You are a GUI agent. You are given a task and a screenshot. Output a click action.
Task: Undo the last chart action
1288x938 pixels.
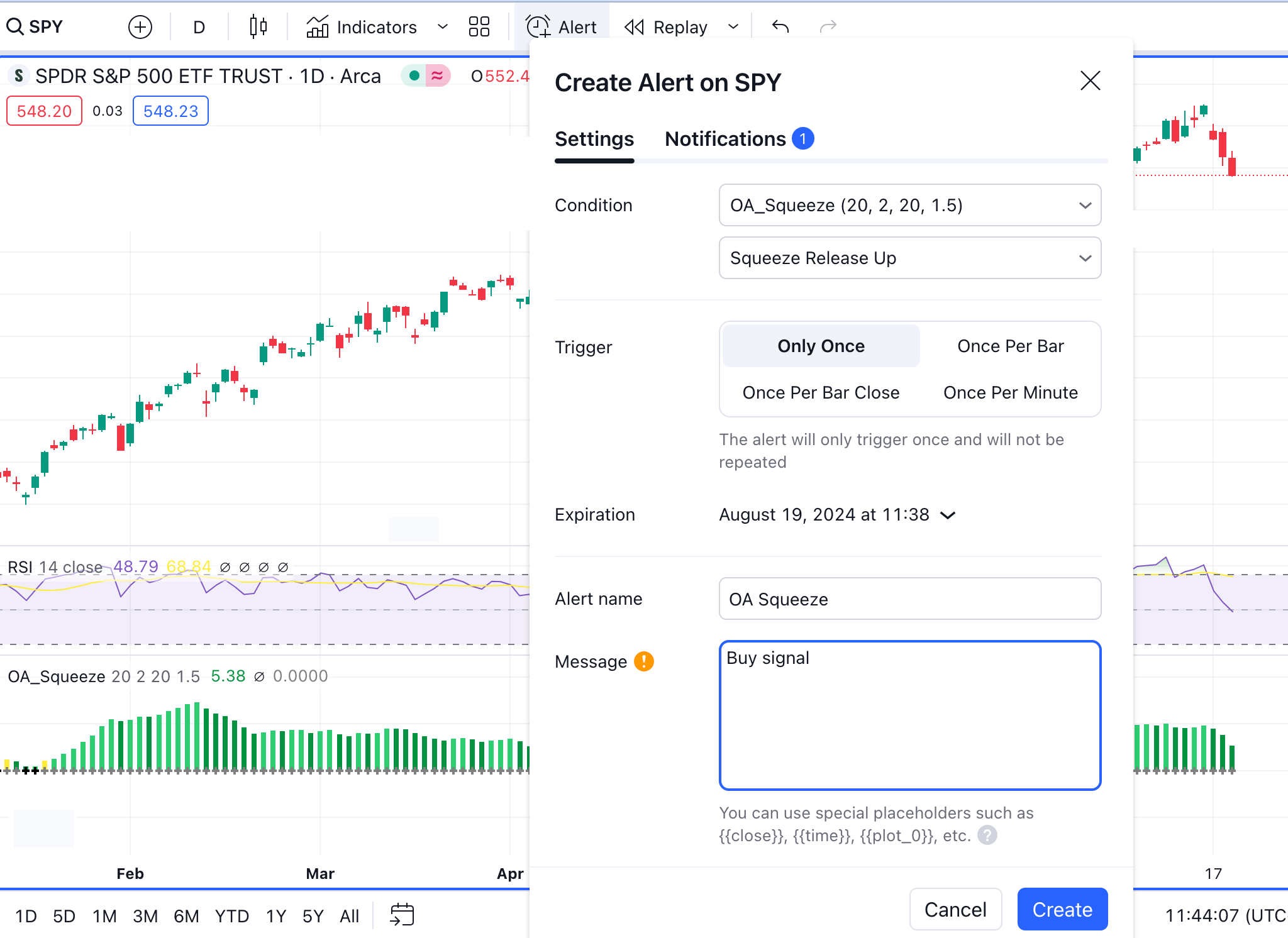(780, 27)
